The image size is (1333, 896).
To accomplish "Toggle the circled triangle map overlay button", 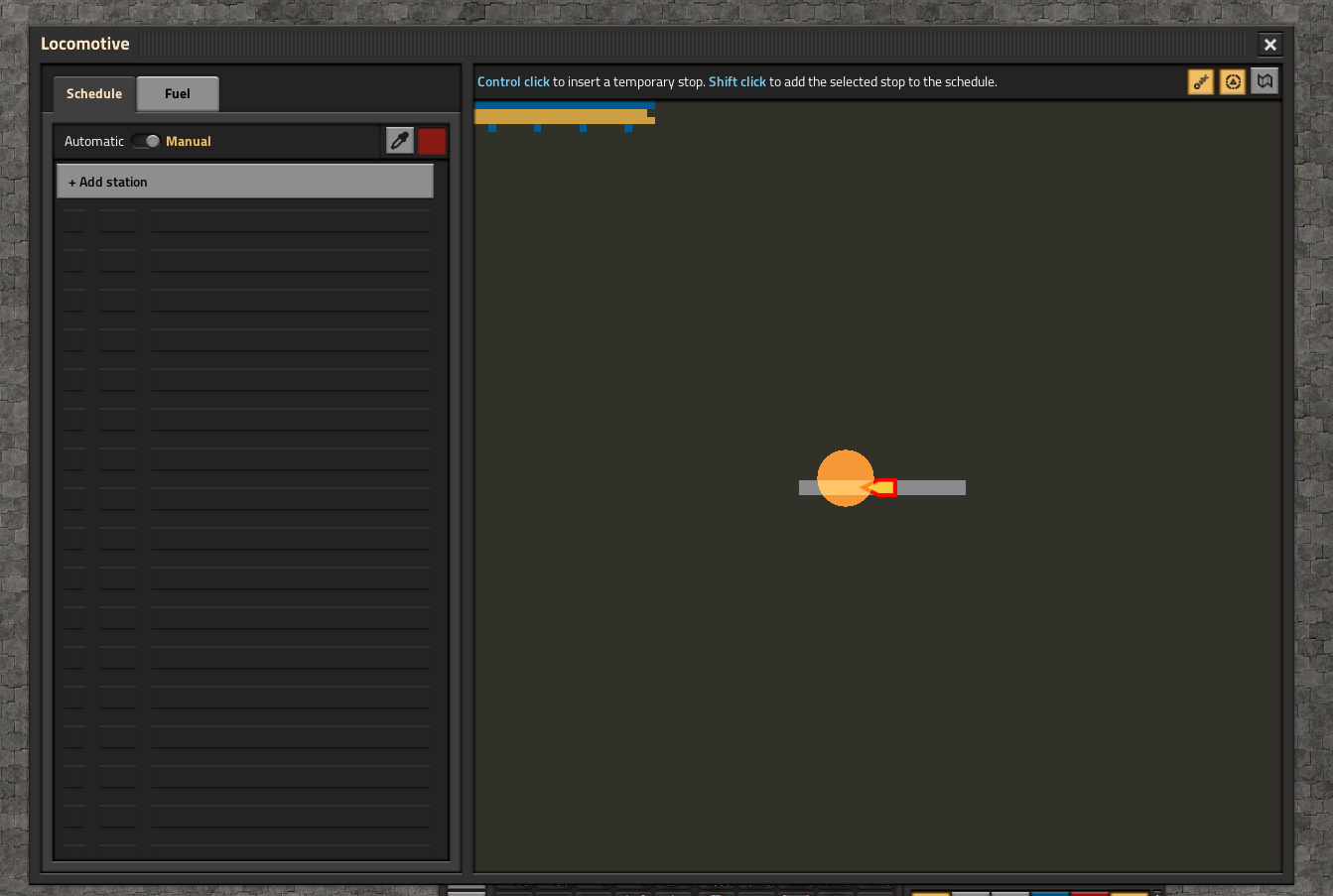I will click(x=1232, y=82).
